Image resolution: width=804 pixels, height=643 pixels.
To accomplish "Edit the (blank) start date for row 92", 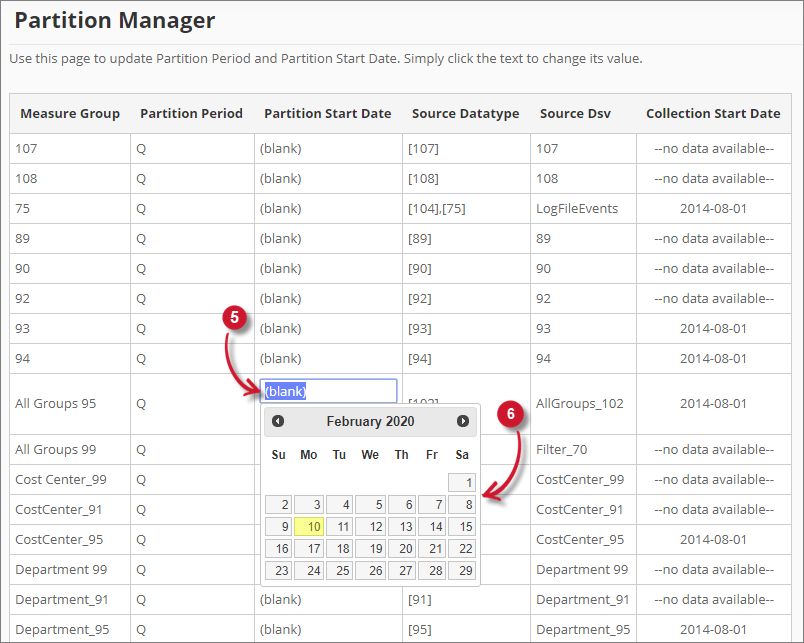I will tap(280, 298).
